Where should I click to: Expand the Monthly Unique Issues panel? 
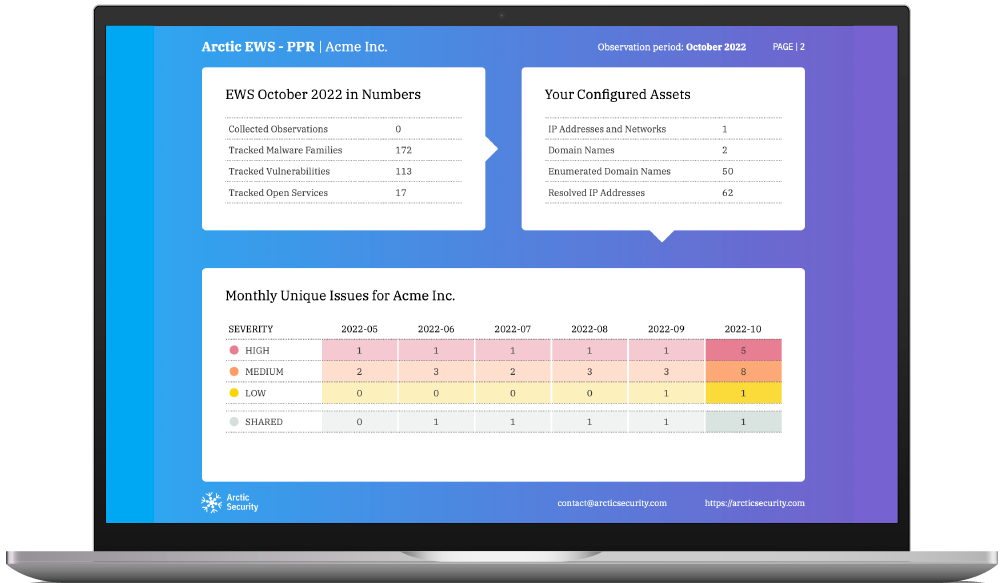340,296
